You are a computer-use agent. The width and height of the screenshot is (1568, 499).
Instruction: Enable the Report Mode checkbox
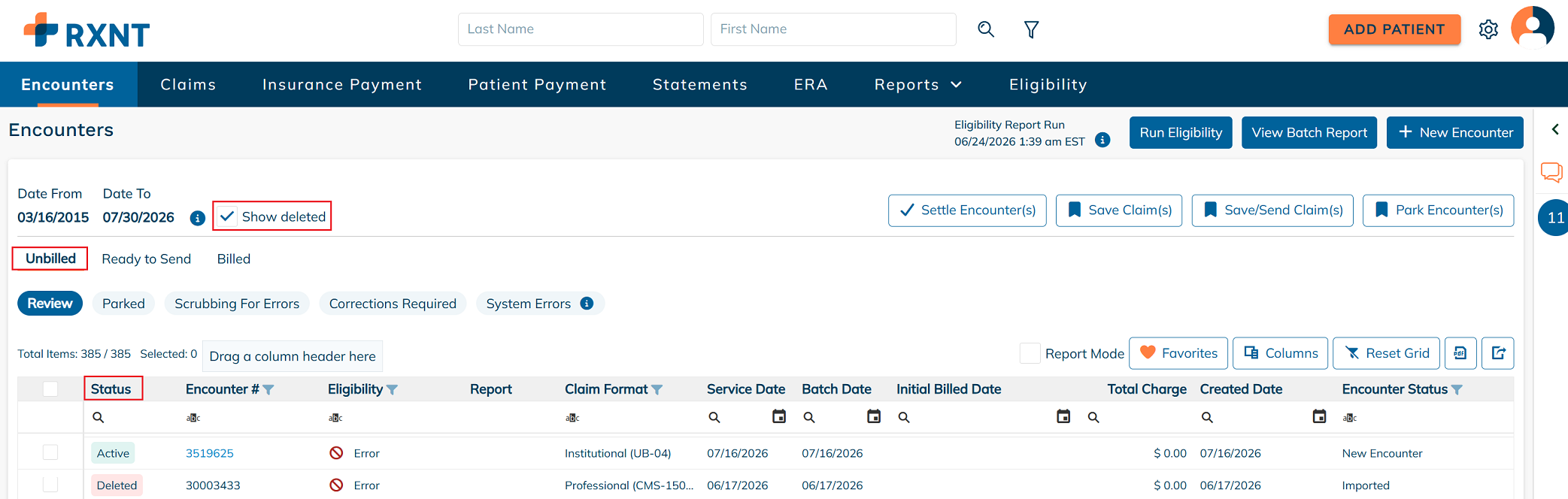tap(1030, 353)
